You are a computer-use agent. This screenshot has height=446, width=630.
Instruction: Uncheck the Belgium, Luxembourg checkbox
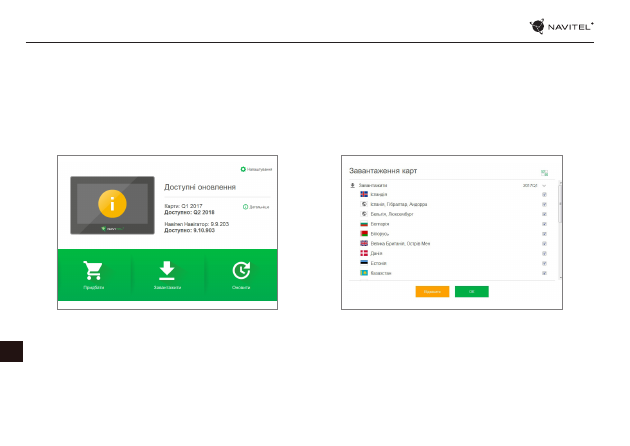(544, 214)
